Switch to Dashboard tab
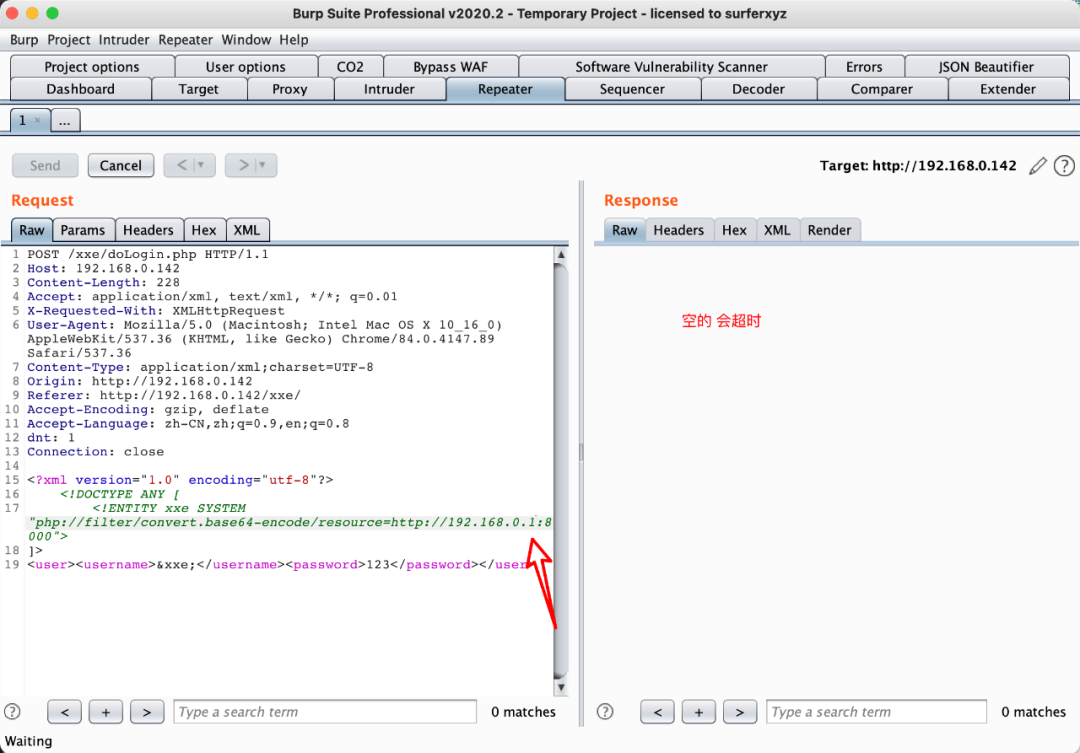The image size is (1080, 753). point(81,89)
